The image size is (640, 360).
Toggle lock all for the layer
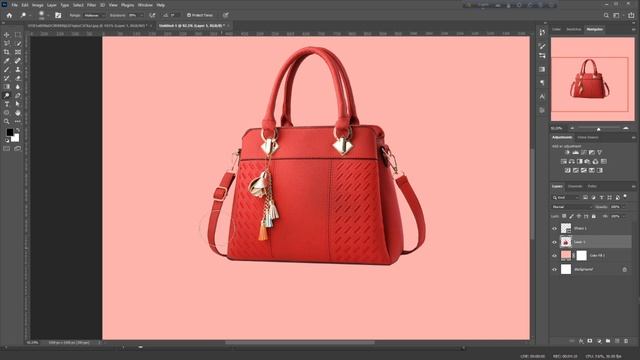click(x=594, y=216)
